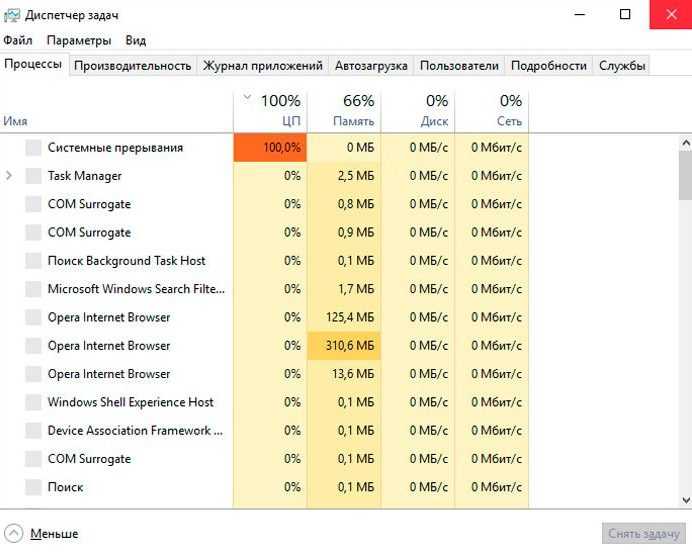The image size is (692, 553).
Task: Switch to the Подробности tab
Action: (549, 66)
